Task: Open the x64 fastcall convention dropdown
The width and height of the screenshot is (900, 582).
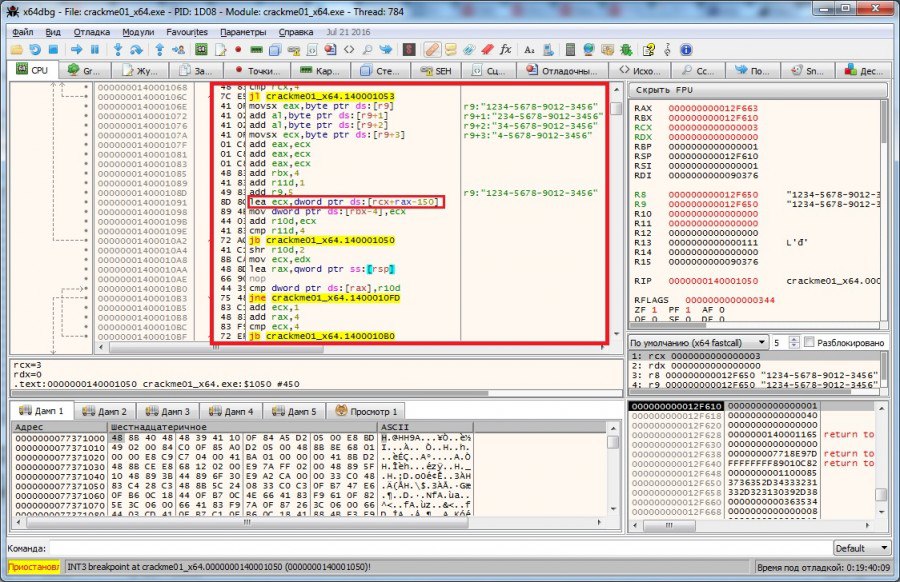Action: (762, 342)
